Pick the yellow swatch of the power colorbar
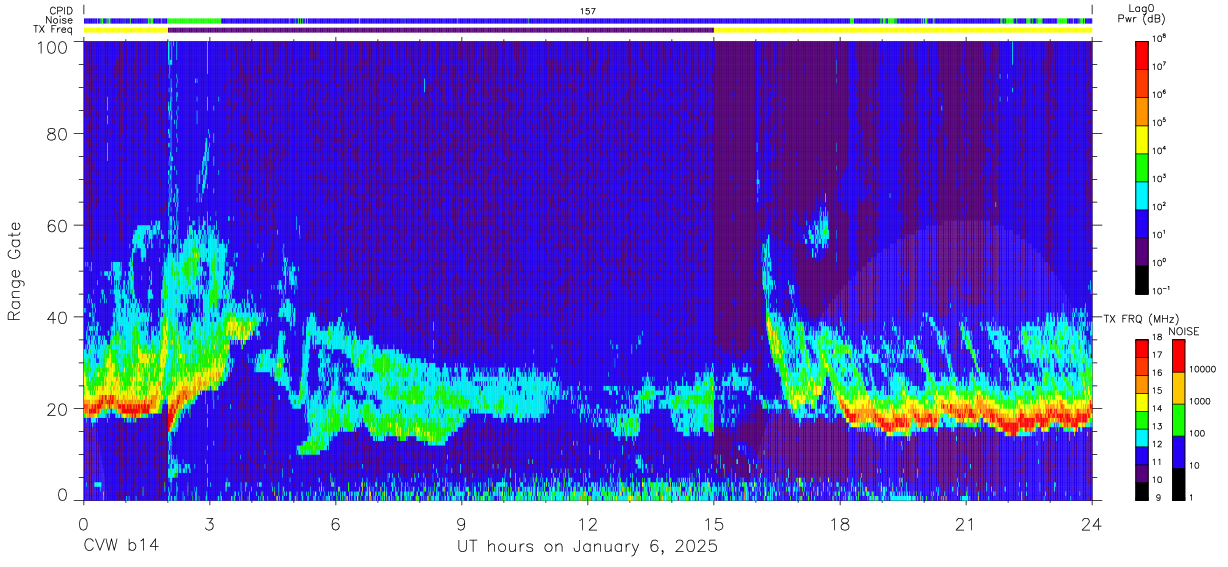Viewport: 1228px width, 567px height. [1143, 138]
